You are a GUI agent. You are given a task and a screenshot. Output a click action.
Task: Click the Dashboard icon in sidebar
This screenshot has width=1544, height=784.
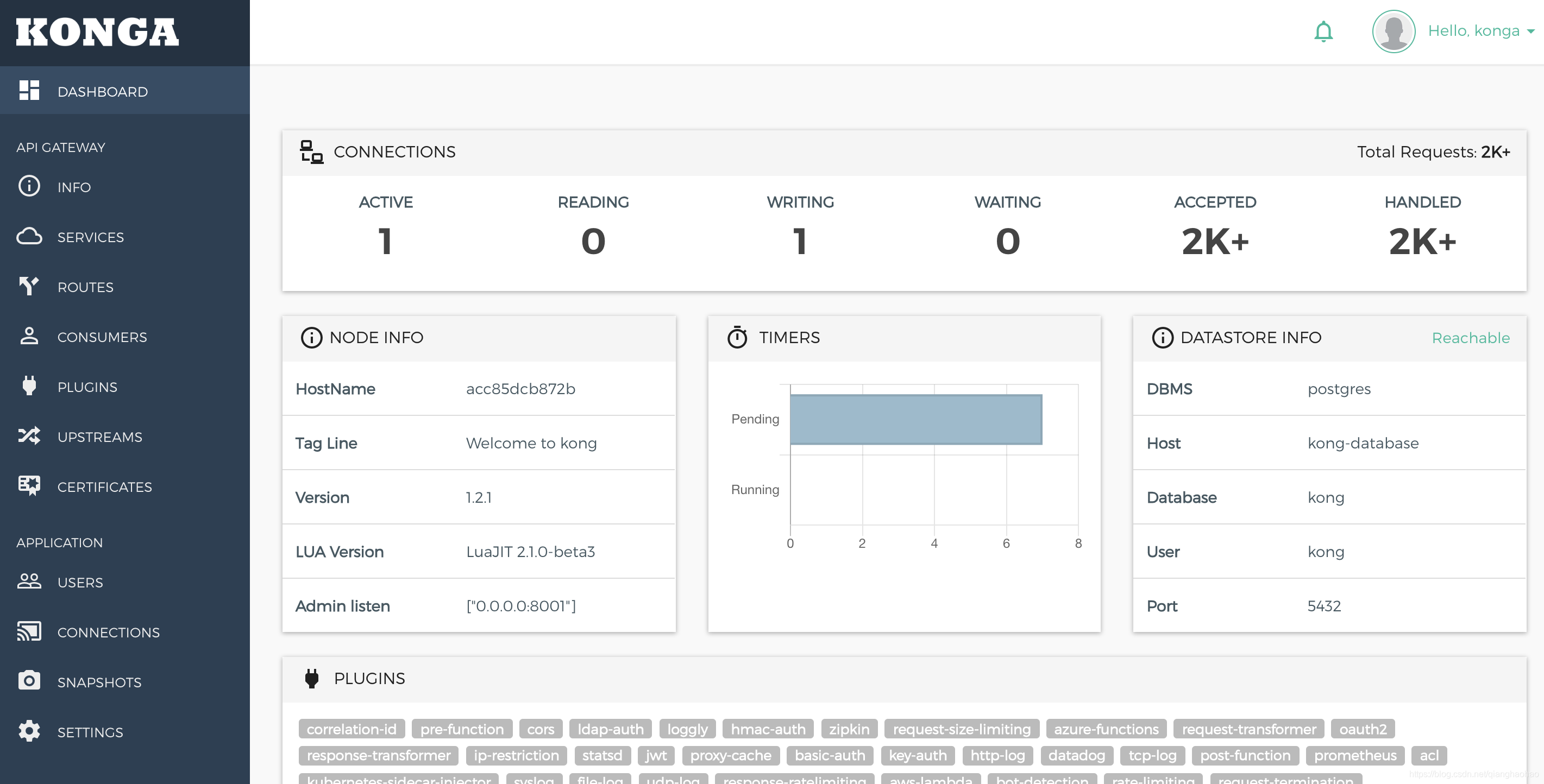tap(29, 91)
